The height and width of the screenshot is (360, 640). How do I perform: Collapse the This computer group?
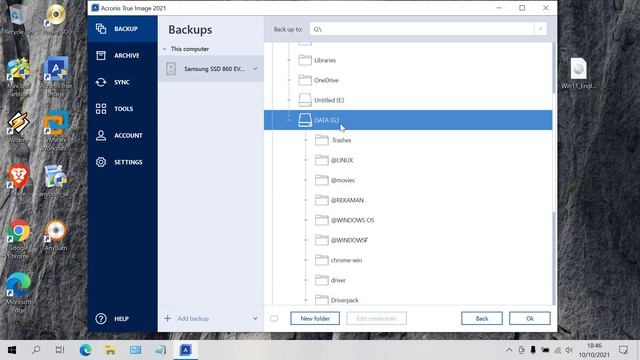(x=164, y=49)
